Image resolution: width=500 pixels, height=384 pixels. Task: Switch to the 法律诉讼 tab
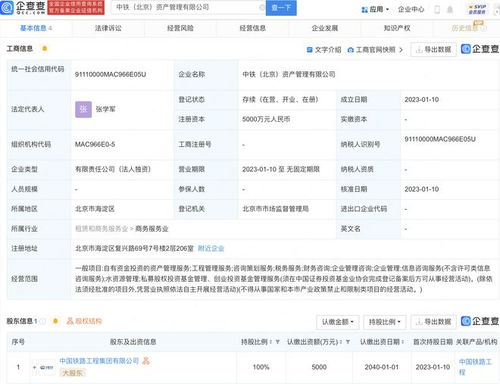tap(108, 28)
